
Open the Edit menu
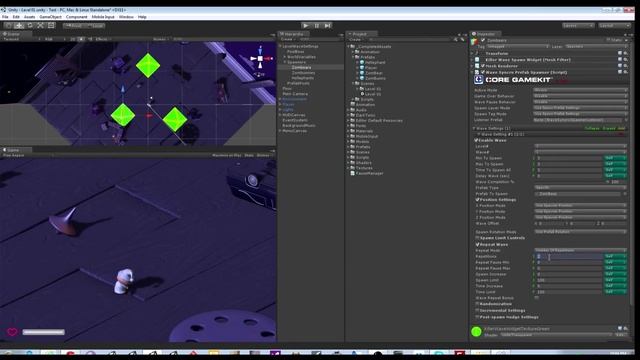tap(16, 17)
